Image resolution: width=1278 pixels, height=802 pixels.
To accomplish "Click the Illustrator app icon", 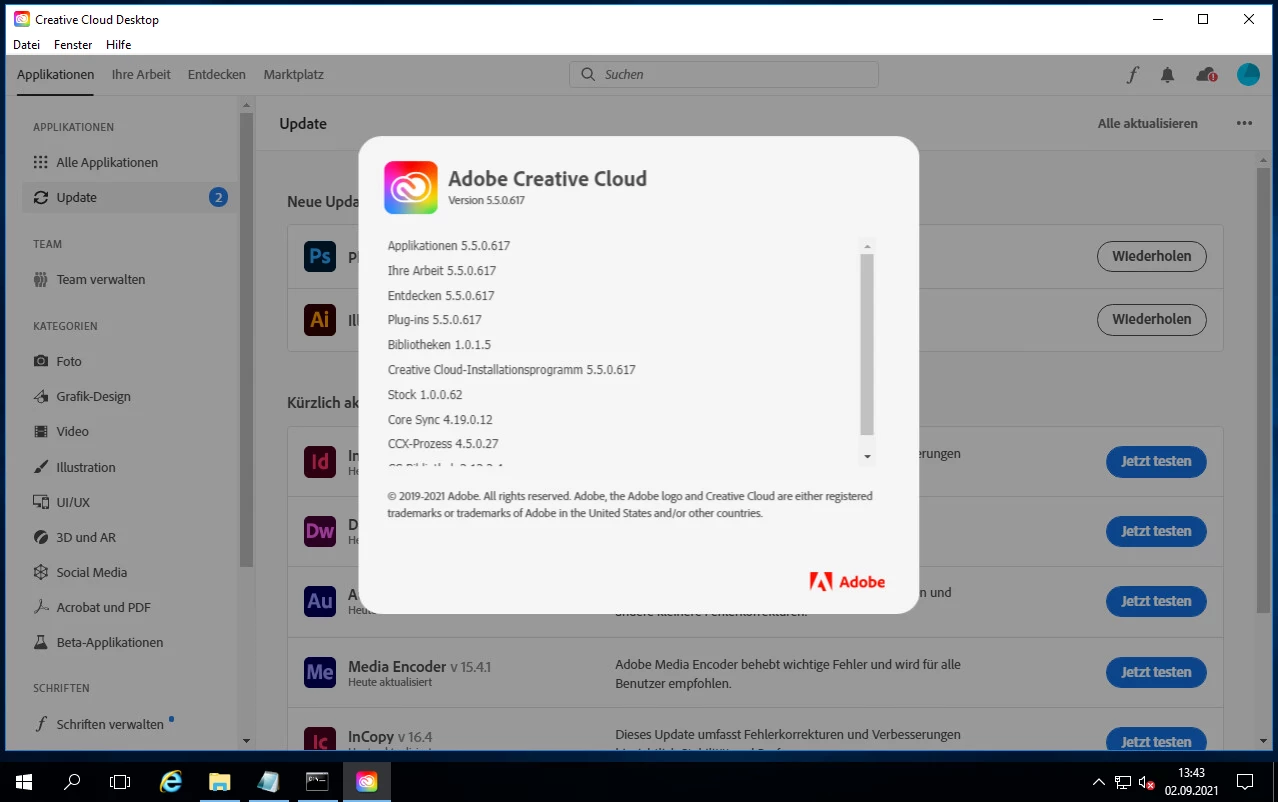I will pos(320,320).
